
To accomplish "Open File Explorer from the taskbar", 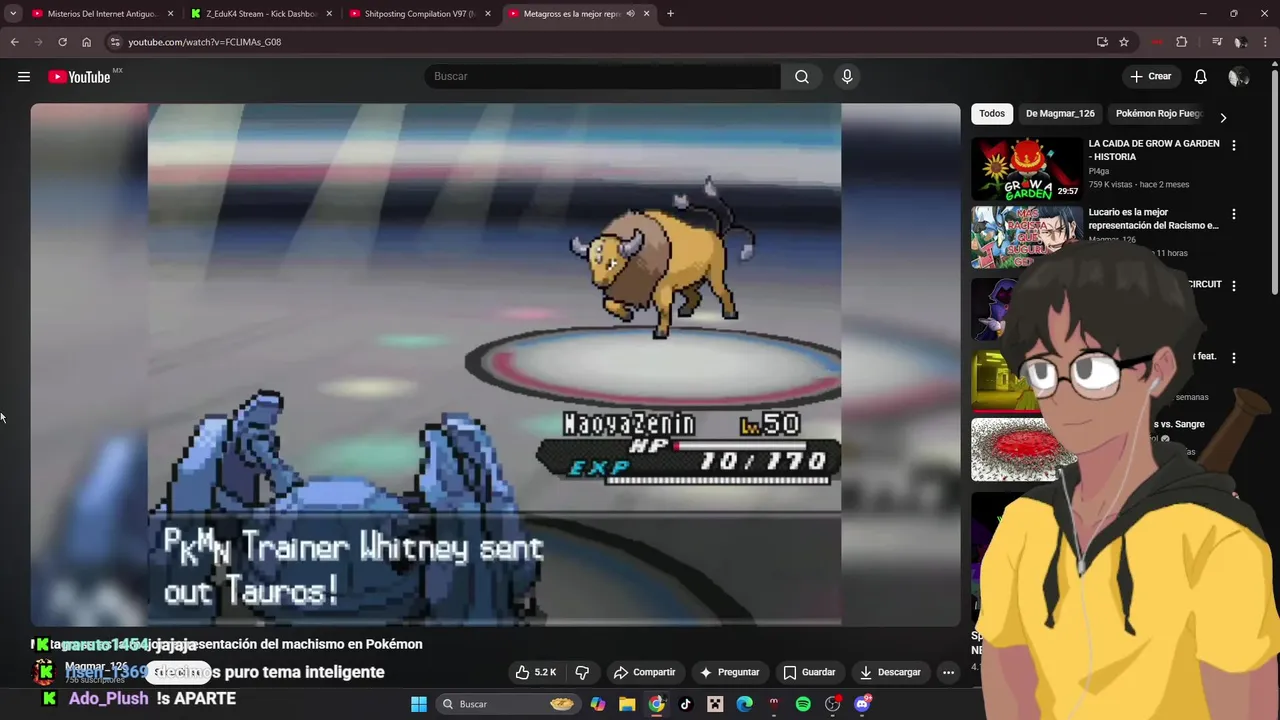I will [627, 704].
